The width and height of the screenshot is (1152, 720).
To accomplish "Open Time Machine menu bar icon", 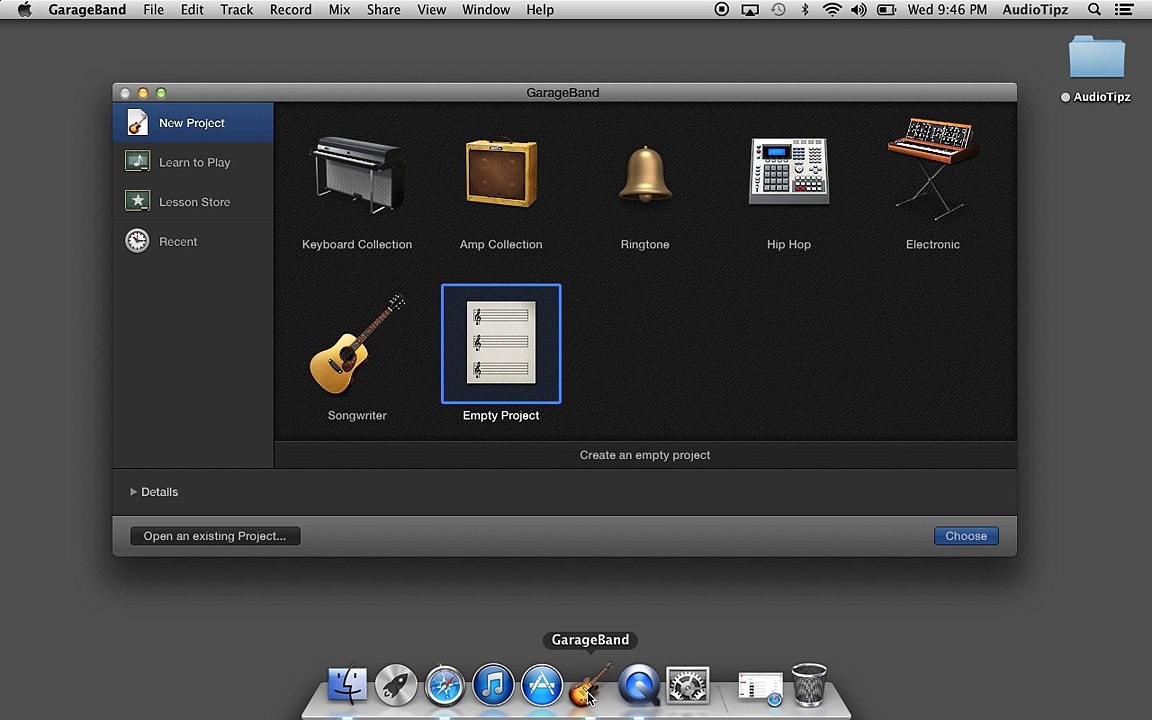I will (x=778, y=10).
